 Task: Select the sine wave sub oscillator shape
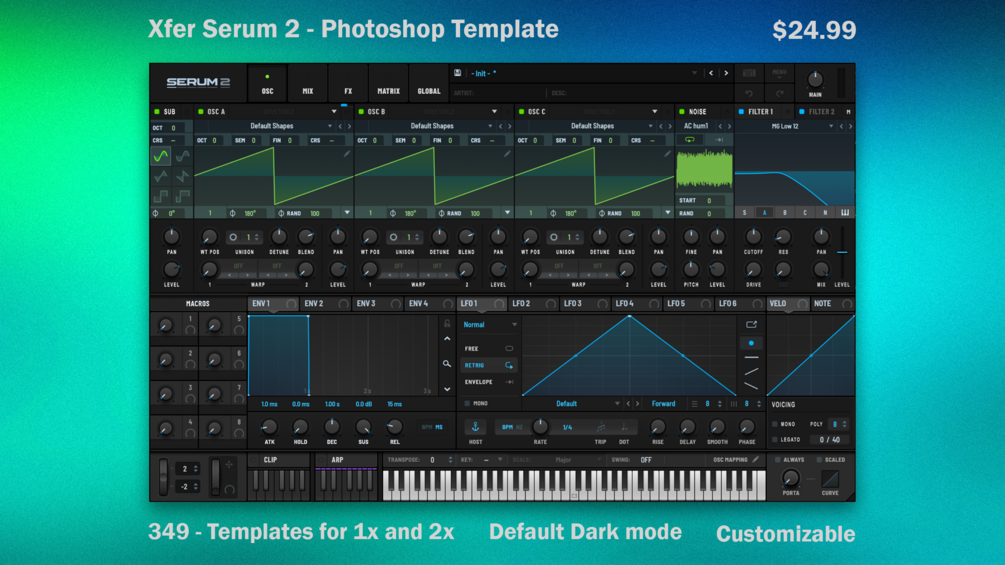pos(161,156)
